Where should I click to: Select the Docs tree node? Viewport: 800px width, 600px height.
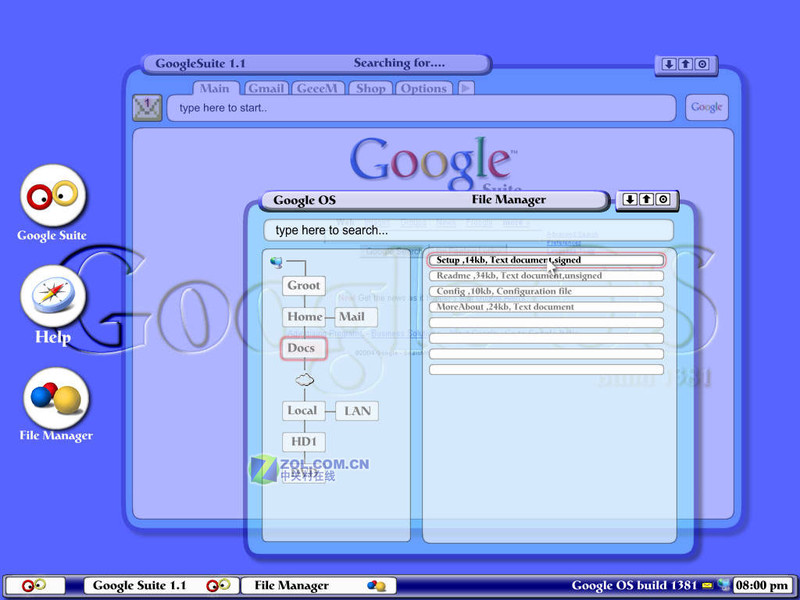(304, 348)
